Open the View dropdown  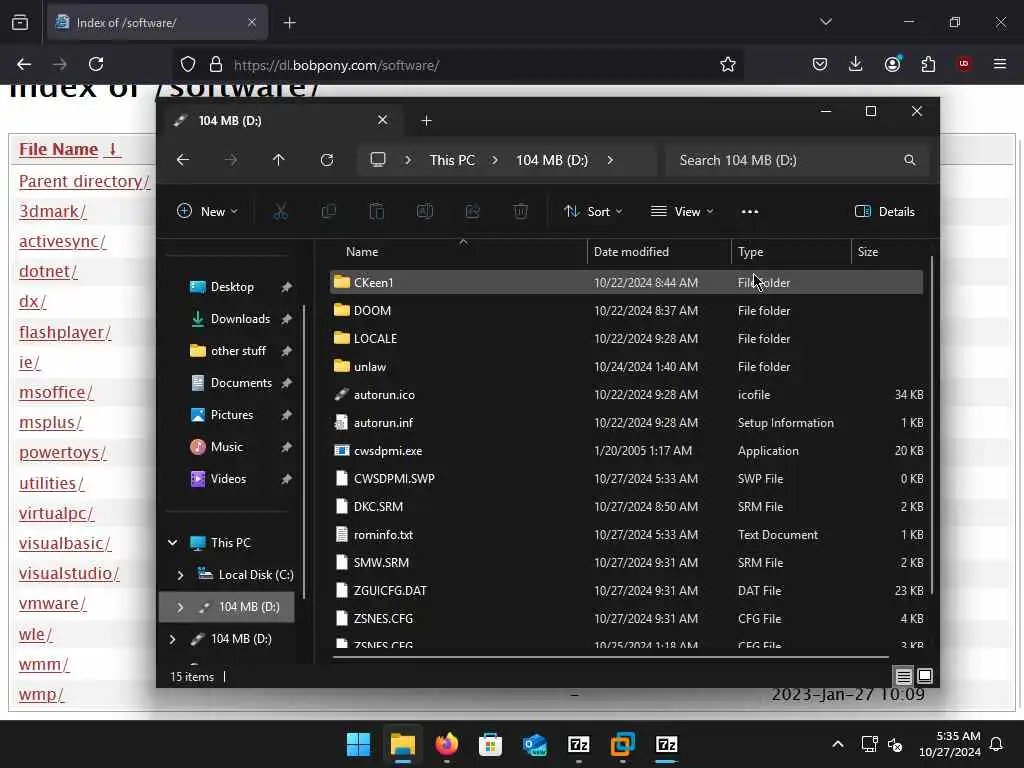point(682,212)
